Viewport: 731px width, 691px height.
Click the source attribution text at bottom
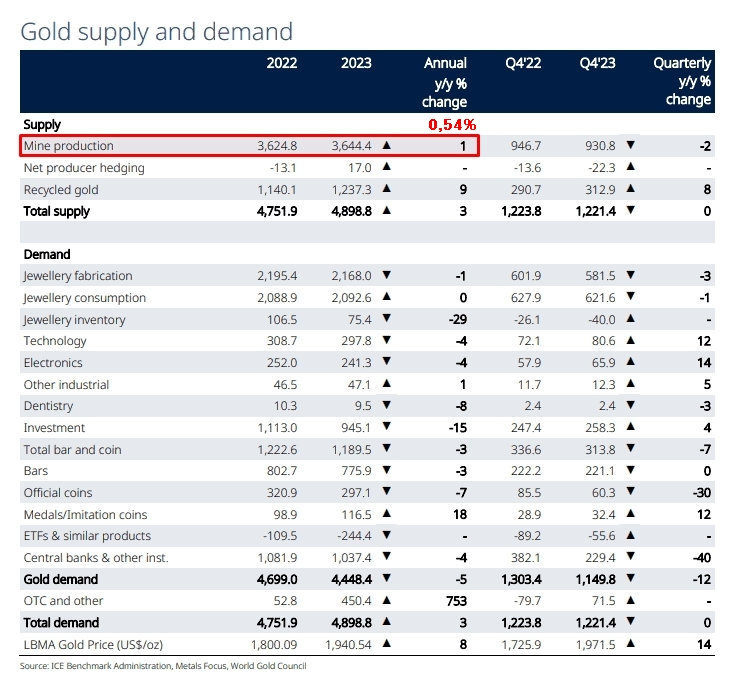tap(163, 665)
